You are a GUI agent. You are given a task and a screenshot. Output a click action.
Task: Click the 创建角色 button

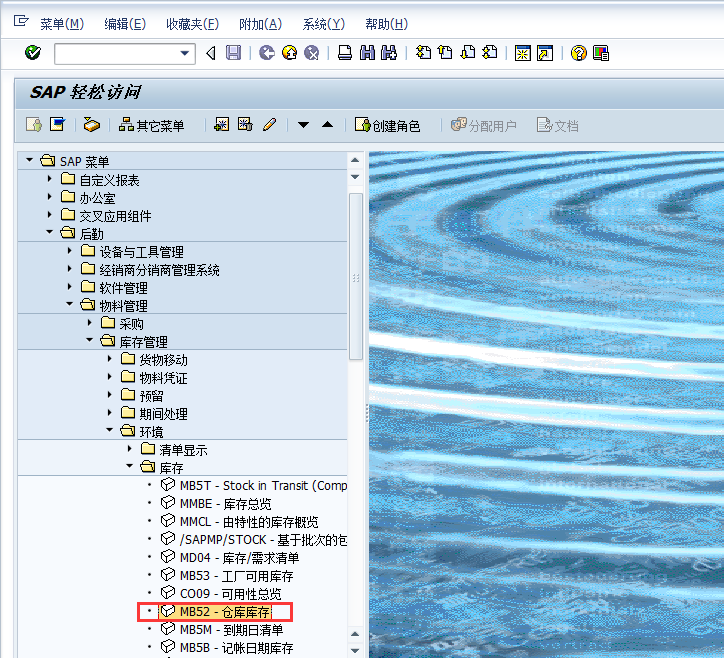(387, 125)
